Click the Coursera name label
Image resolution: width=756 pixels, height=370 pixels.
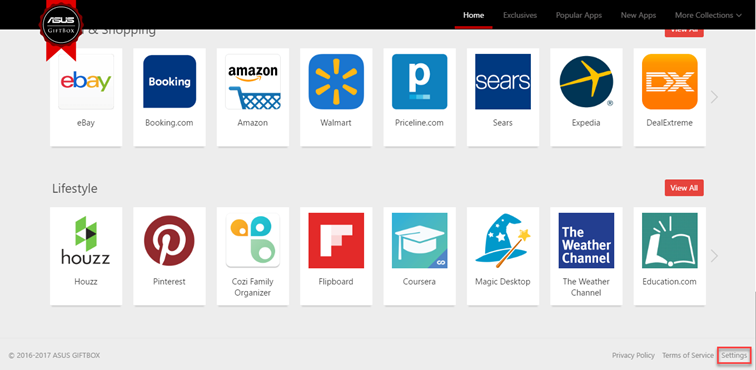(419, 281)
